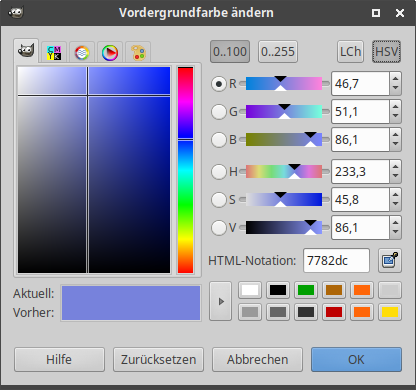
Task: Adjust the saturation S slider
Action: 284,199
